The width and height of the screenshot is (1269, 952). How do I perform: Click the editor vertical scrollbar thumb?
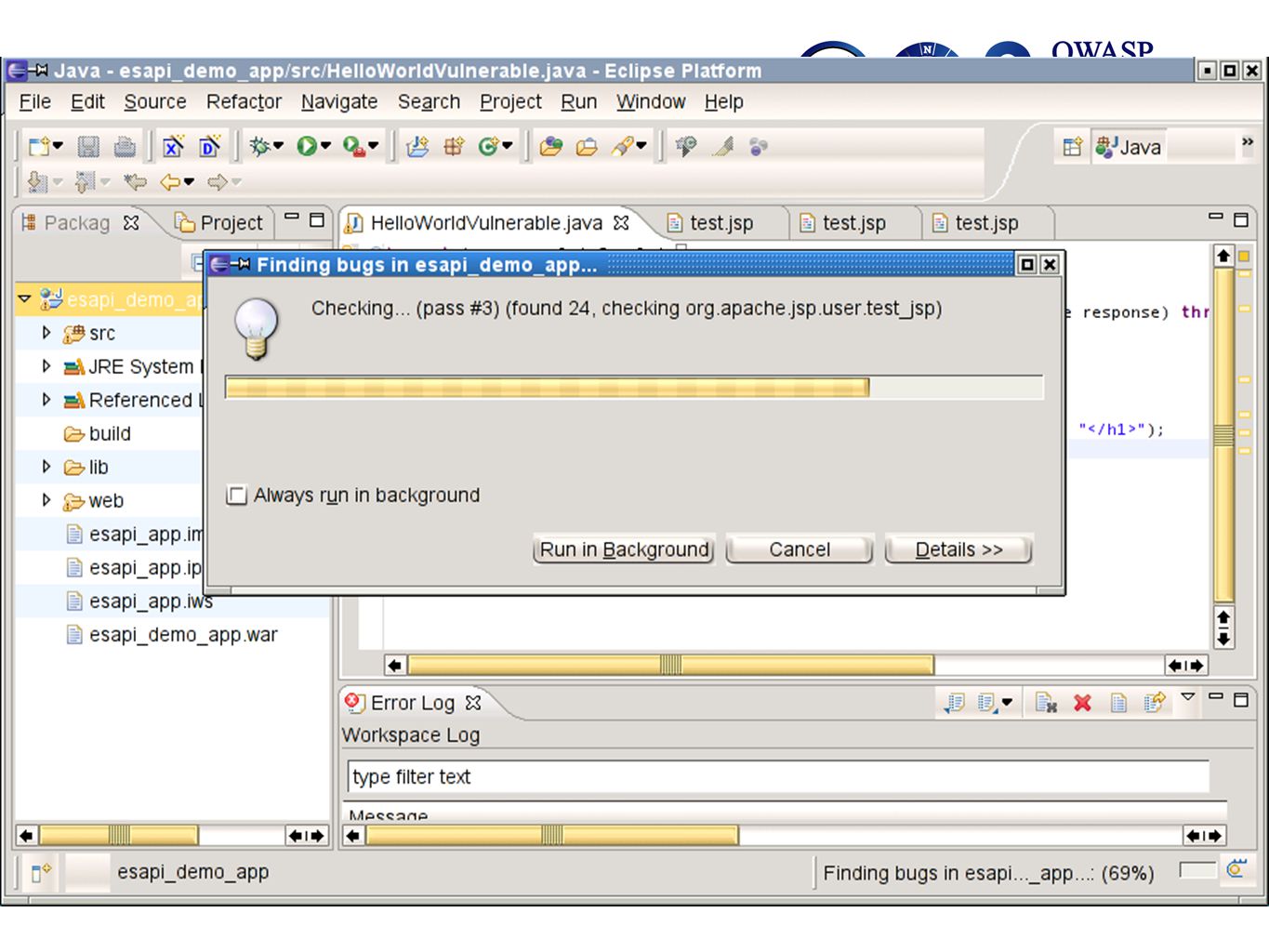1223,434
